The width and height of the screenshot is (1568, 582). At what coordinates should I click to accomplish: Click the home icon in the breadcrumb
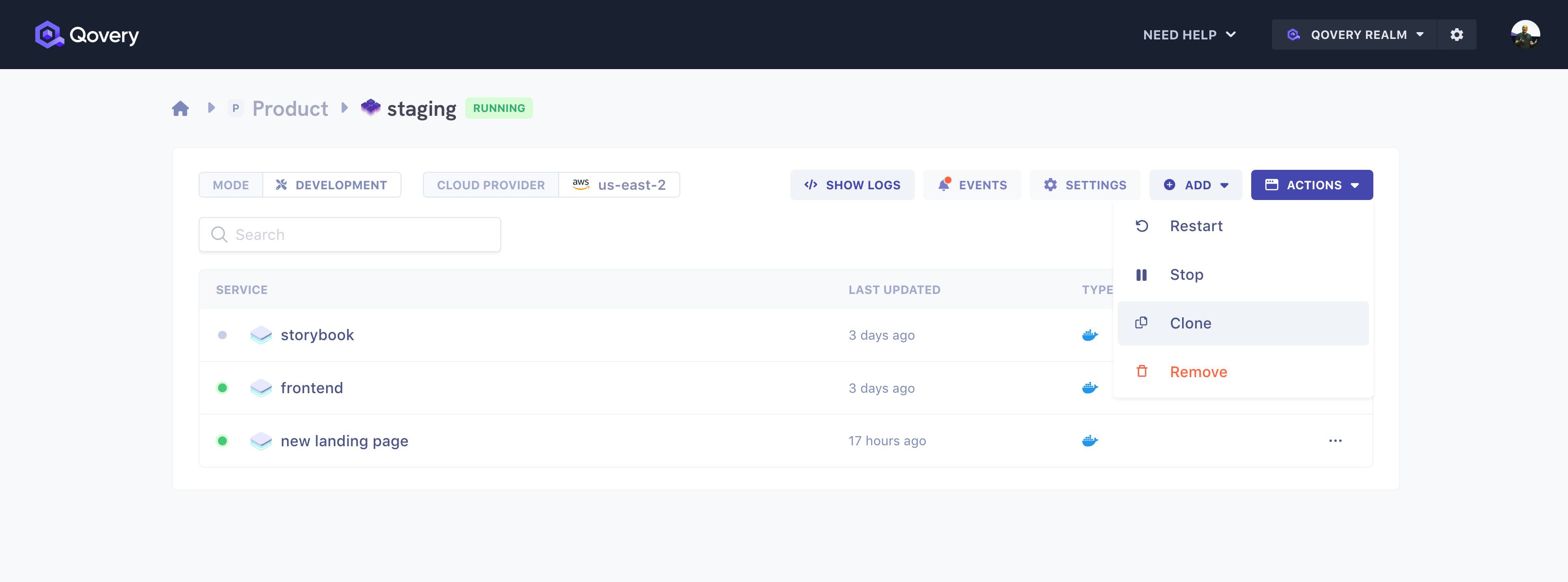pyautogui.click(x=181, y=108)
